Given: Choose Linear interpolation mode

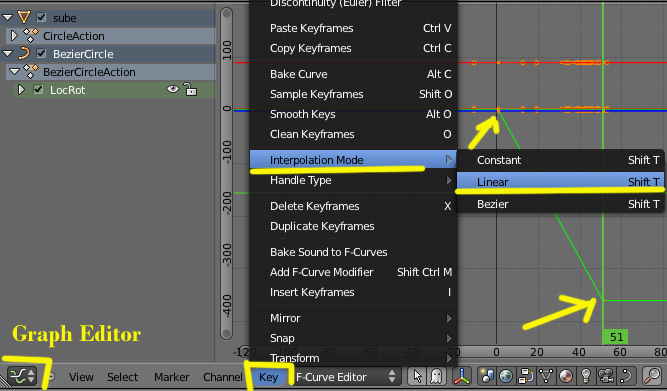Looking at the screenshot, I should pyautogui.click(x=560, y=182).
